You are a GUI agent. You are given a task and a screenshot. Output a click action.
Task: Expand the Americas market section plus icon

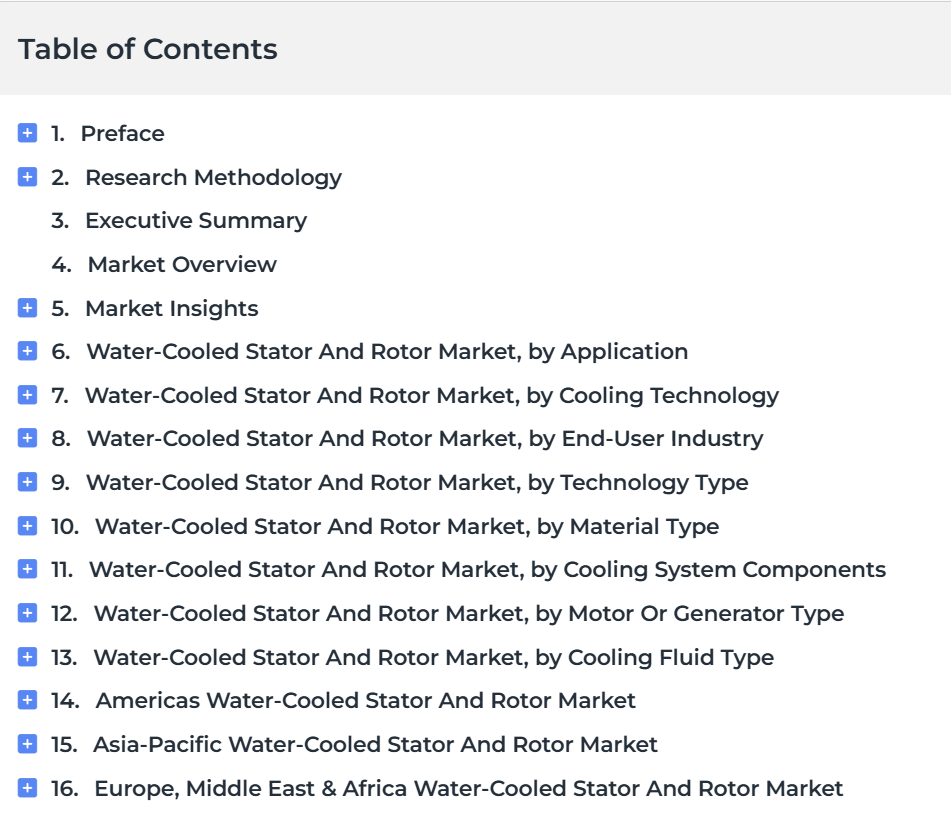click(27, 700)
